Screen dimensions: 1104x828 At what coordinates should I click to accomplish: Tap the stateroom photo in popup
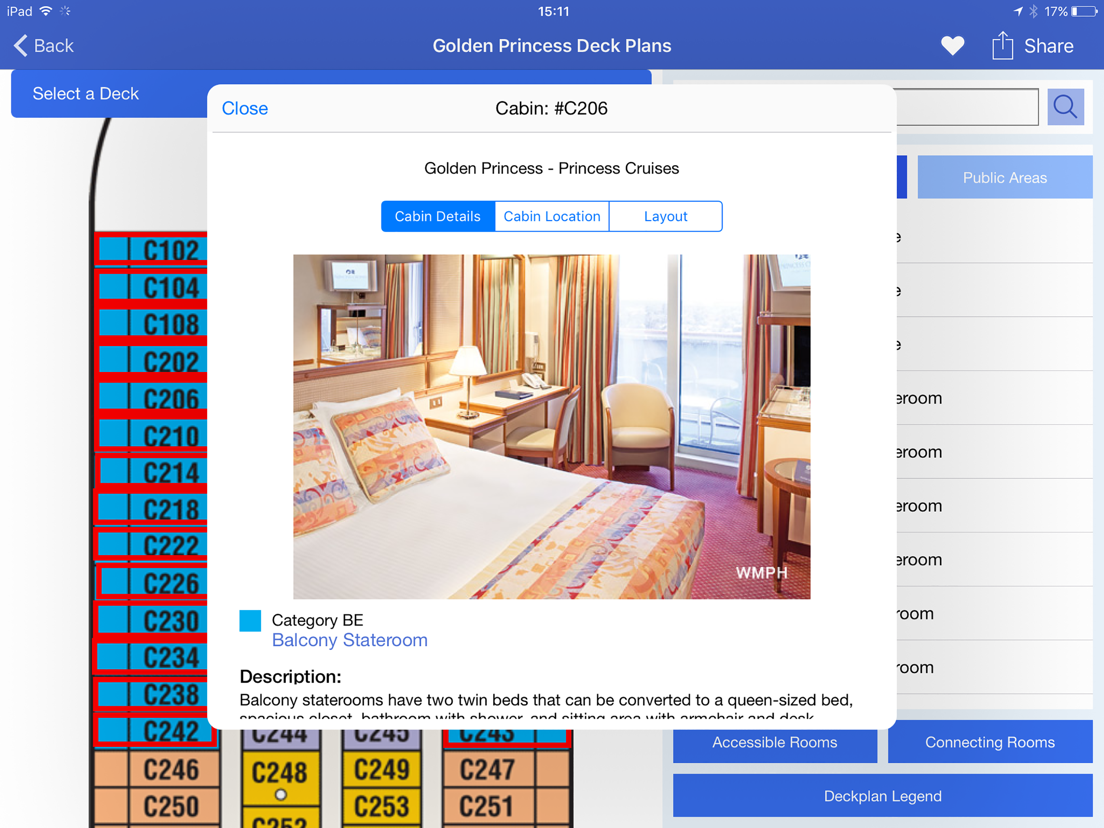(x=551, y=427)
